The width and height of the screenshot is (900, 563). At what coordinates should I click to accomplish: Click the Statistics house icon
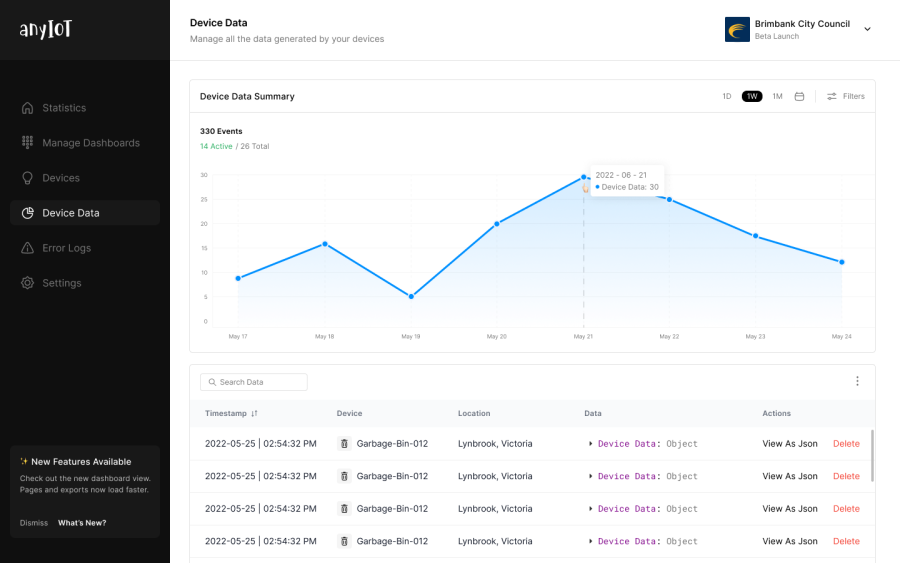pyautogui.click(x=28, y=108)
